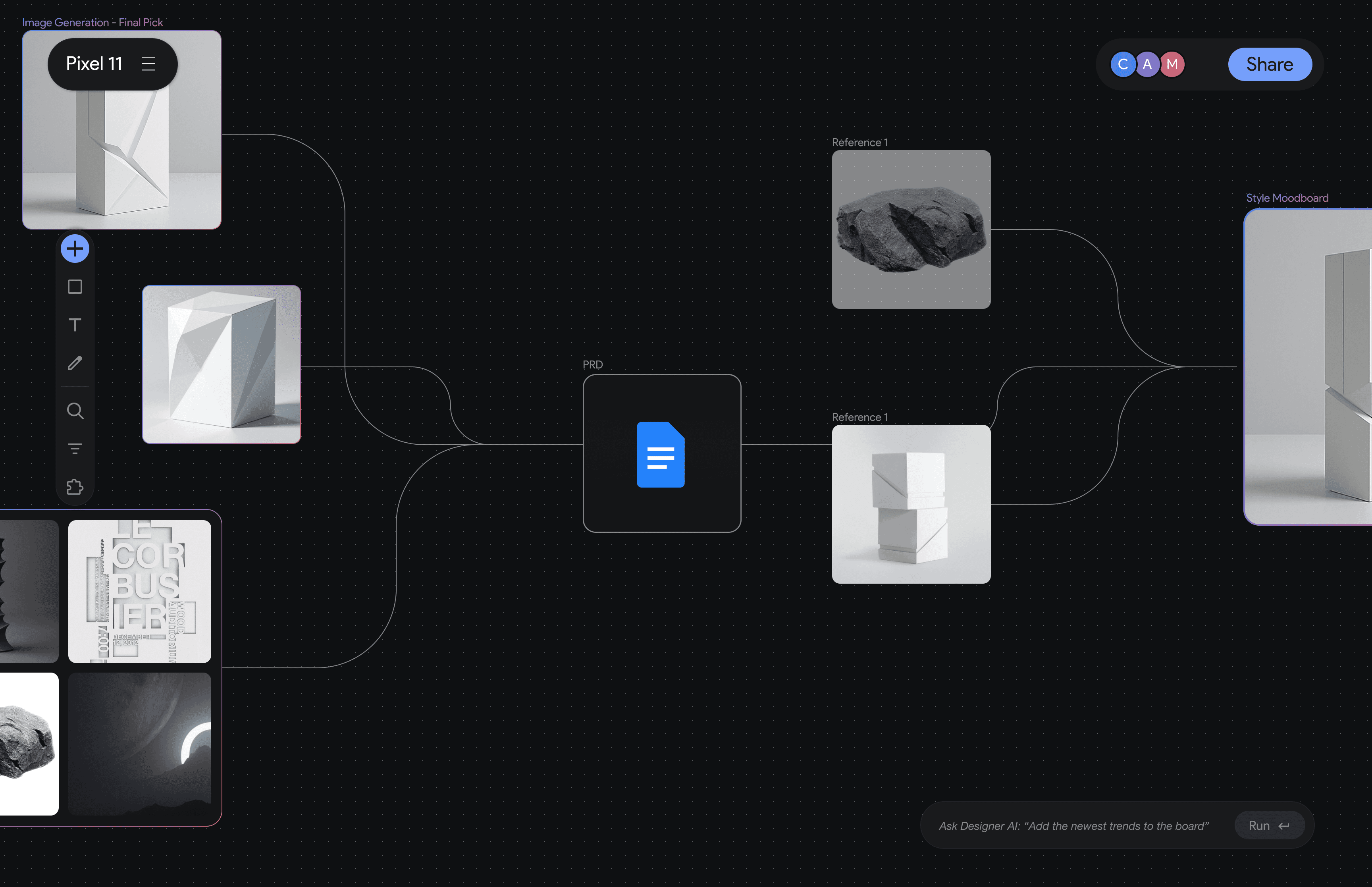Select the Le Corbusier poster thumbnail
1372x887 pixels.
tap(139, 592)
